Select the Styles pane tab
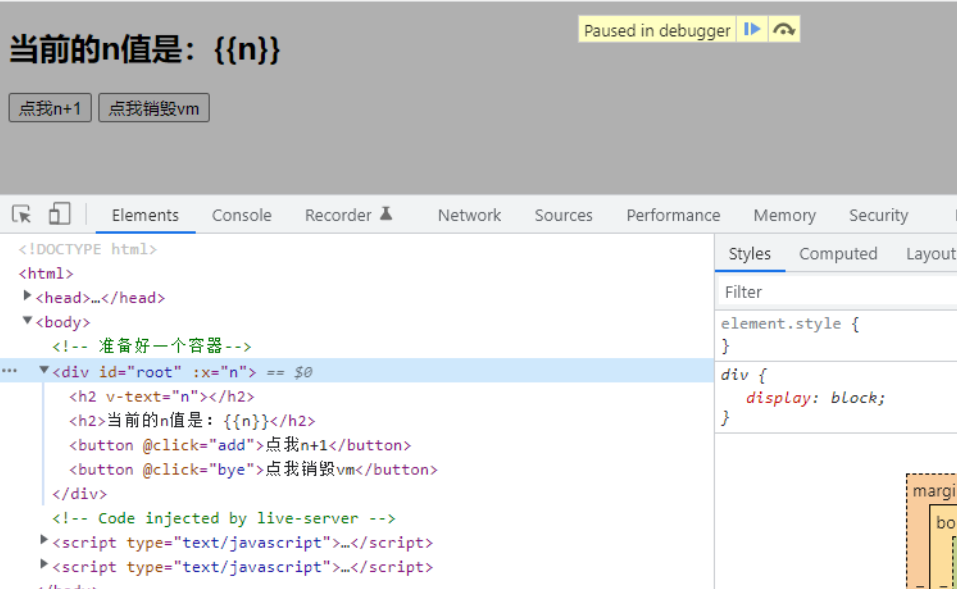 point(749,253)
